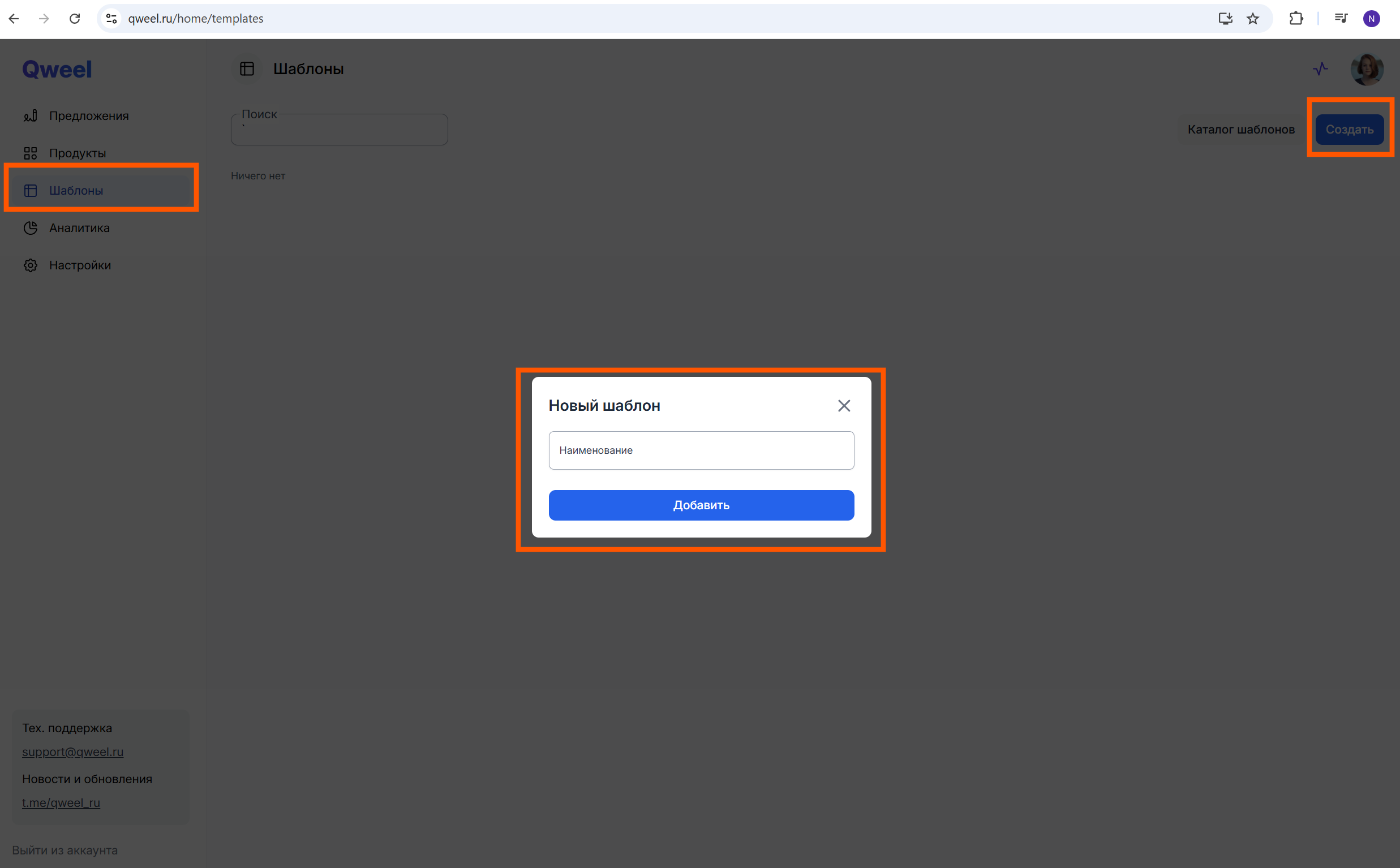This screenshot has height=868, width=1400.
Task: Select the Шаблоны sidebar item
Action: tap(76, 191)
